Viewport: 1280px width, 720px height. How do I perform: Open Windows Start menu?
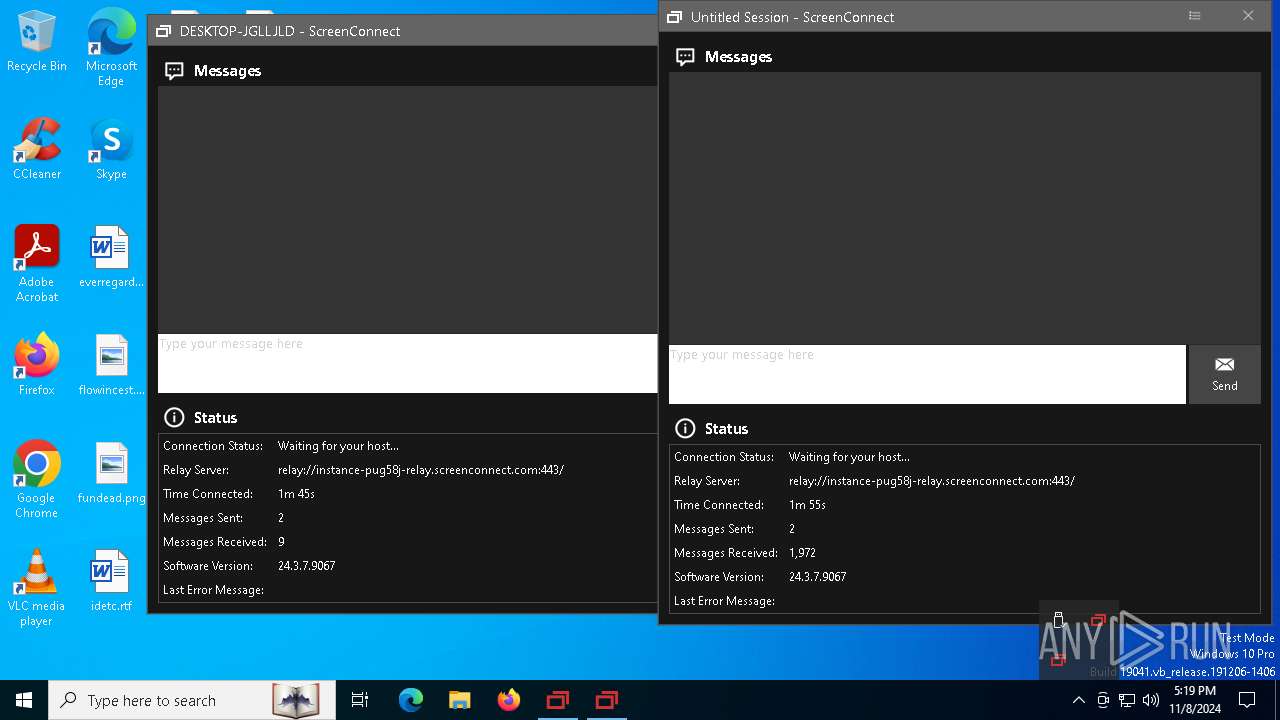(x=24, y=700)
